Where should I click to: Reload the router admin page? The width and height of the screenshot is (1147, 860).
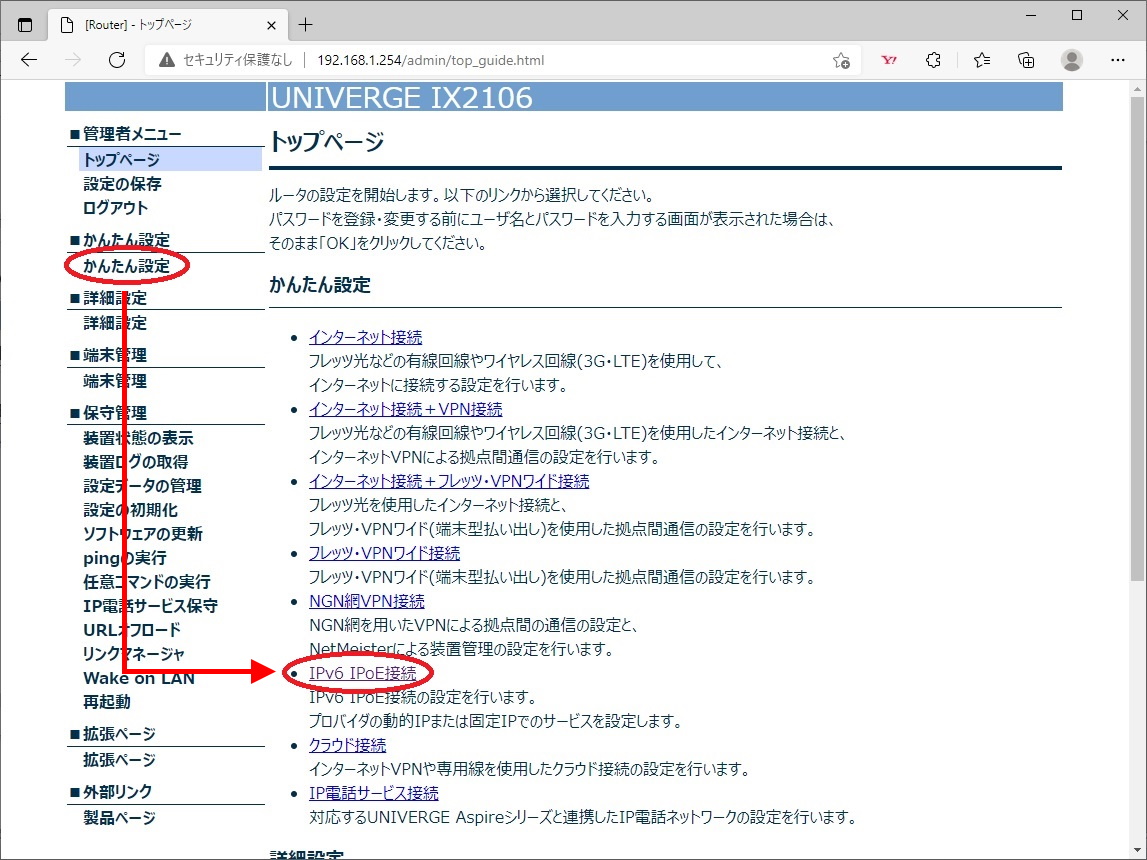pos(117,60)
